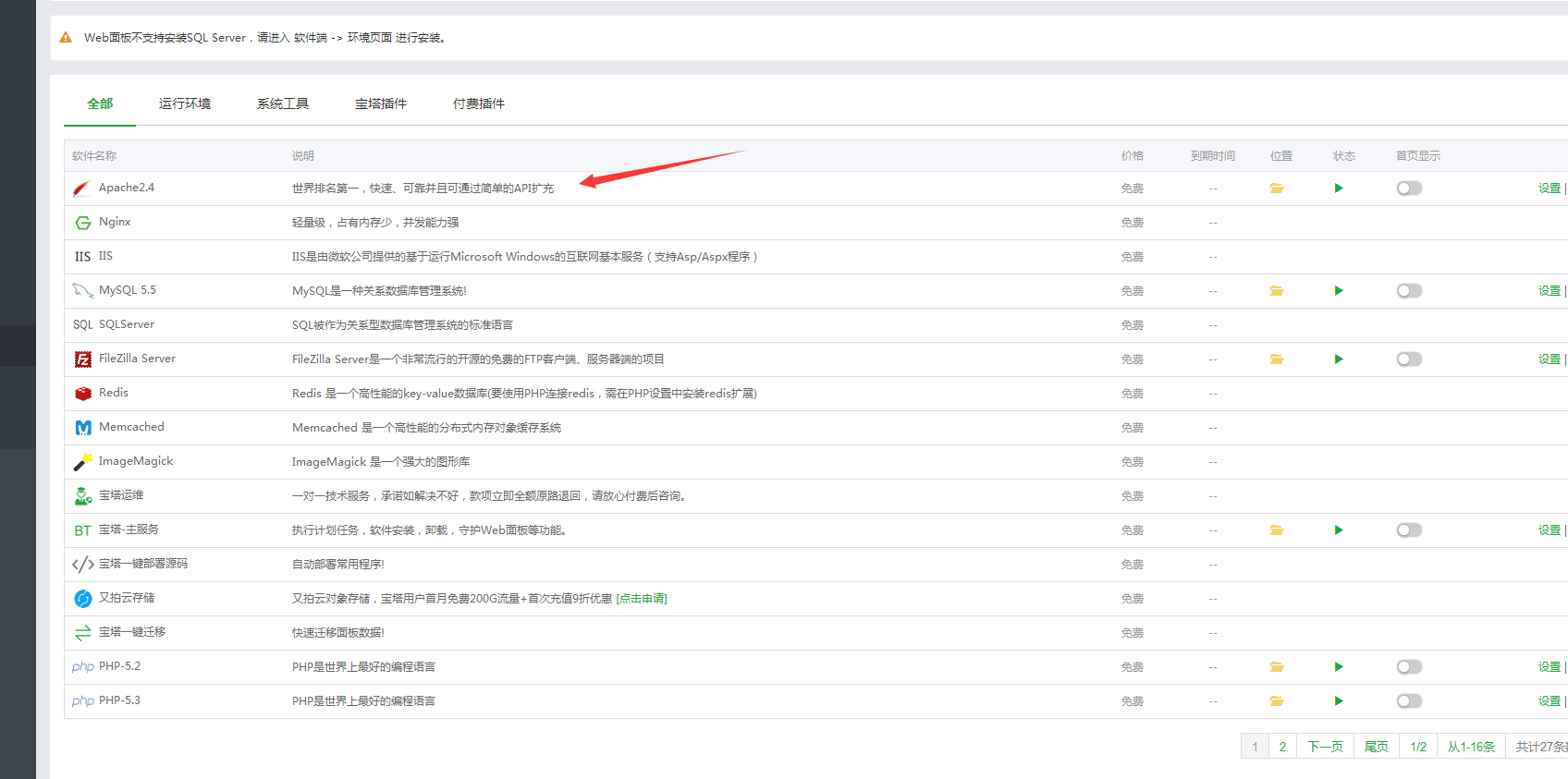Click the 点击申请 link for 又拍云存储
Viewport: 1568px width, 779px height.
pyautogui.click(x=642, y=599)
